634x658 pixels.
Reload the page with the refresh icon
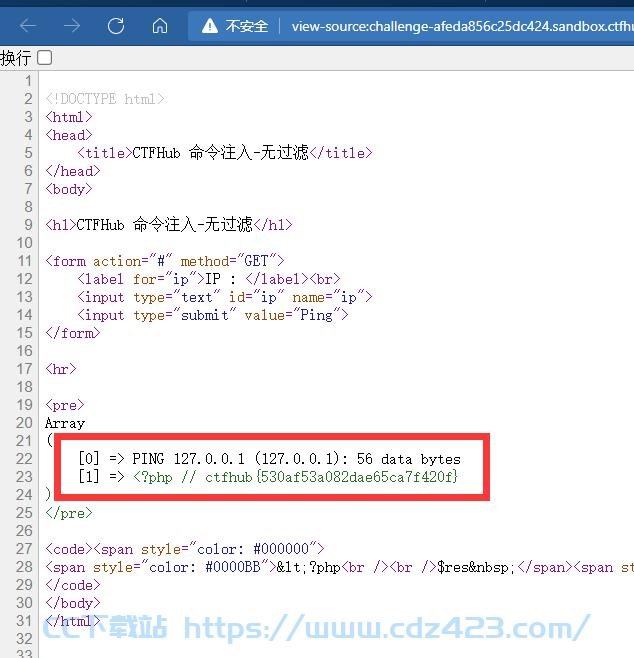pos(116,26)
